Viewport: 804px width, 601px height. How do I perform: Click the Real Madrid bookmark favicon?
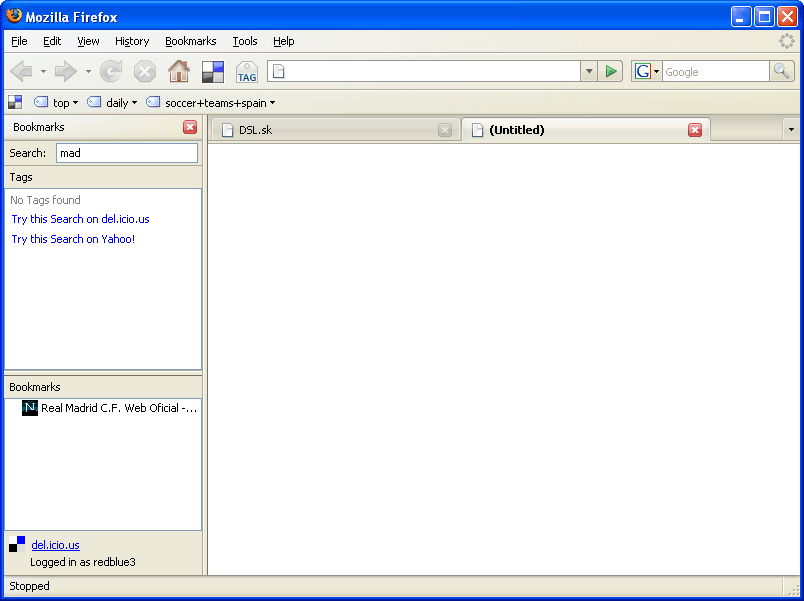(30, 408)
